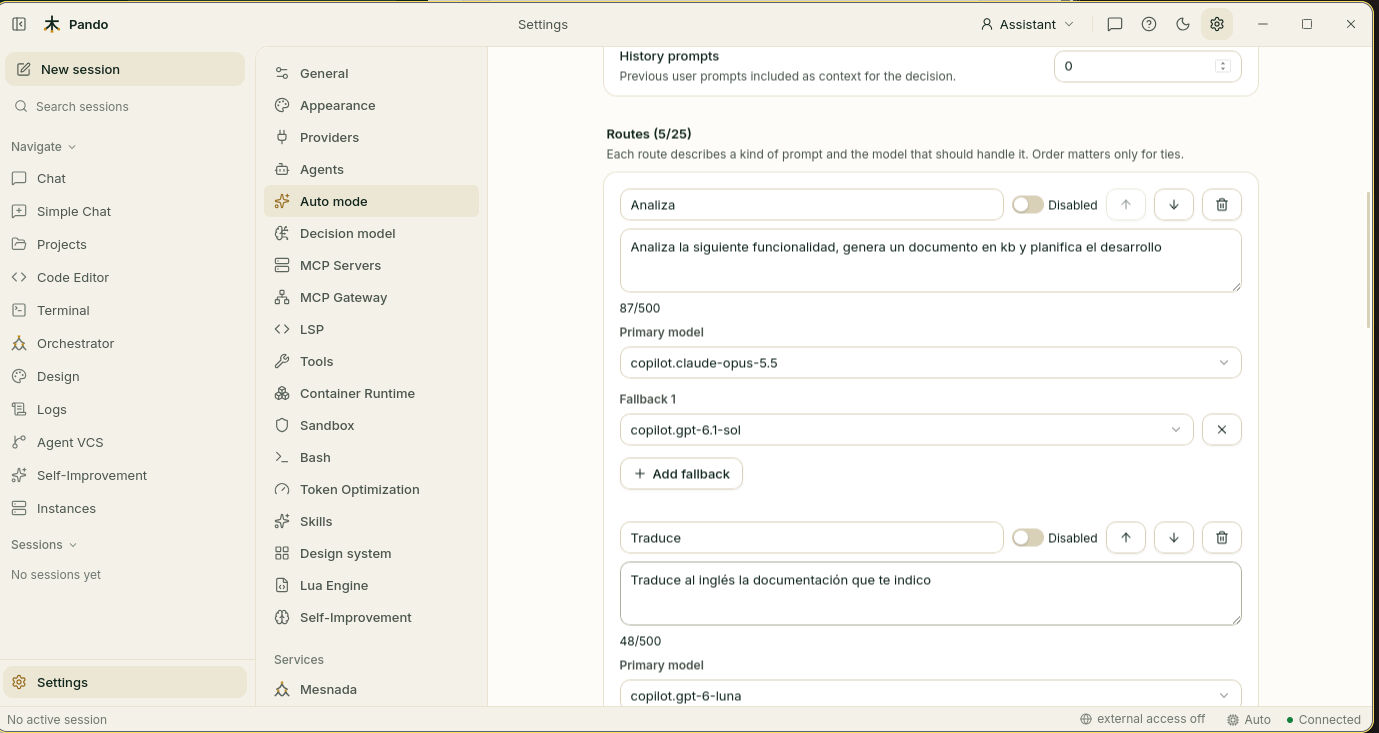Remove Fallback 1 copilot.gpt-6.1-sol
This screenshot has height=733, width=1379.
tap(1222, 430)
